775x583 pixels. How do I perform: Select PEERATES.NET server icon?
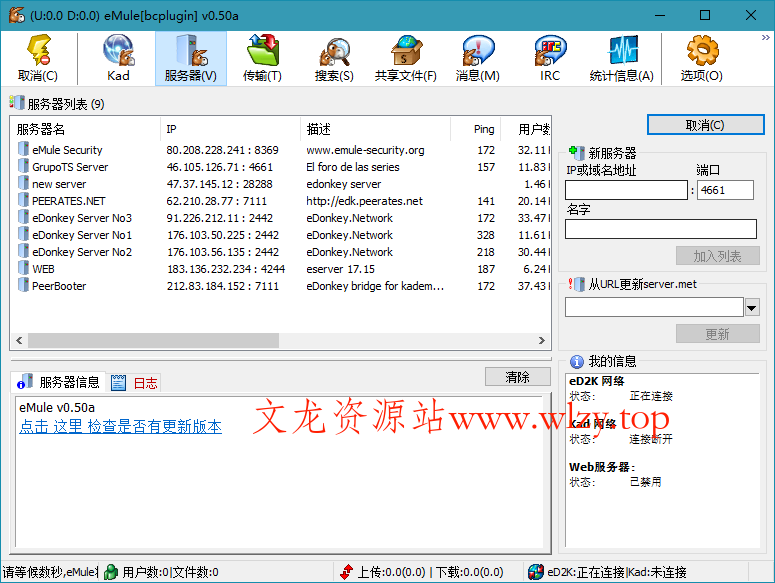click(23, 200)
